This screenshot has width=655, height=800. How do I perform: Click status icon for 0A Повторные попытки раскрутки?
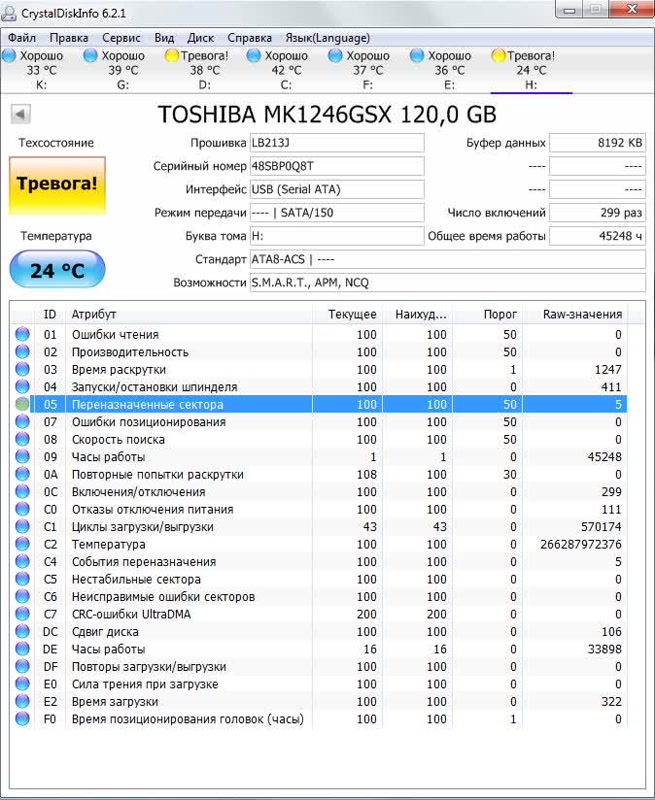coord(22,474)
